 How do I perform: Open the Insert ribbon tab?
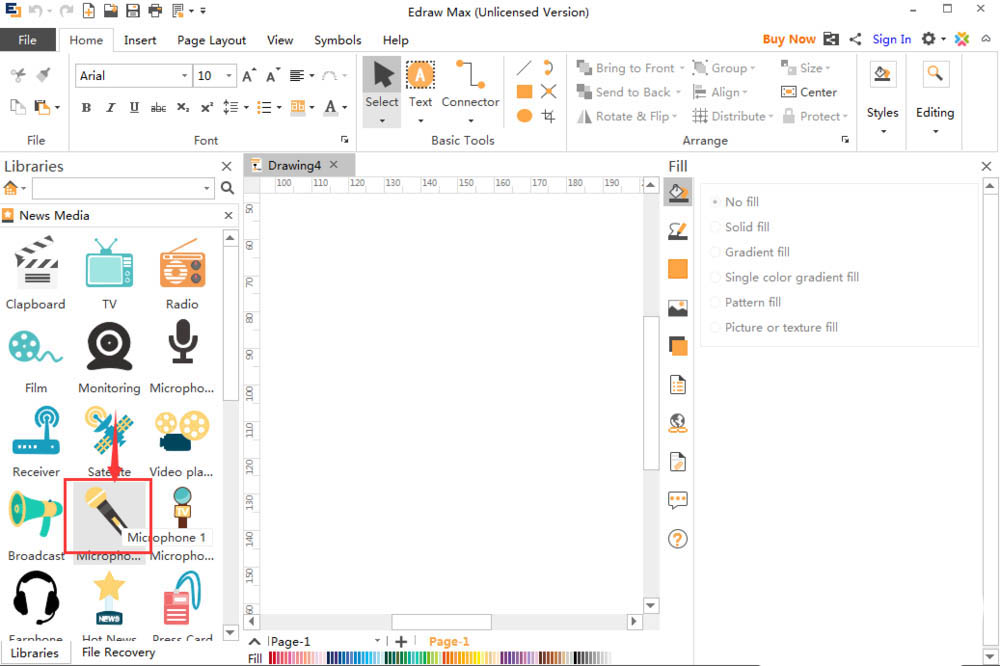pos(140,40)
